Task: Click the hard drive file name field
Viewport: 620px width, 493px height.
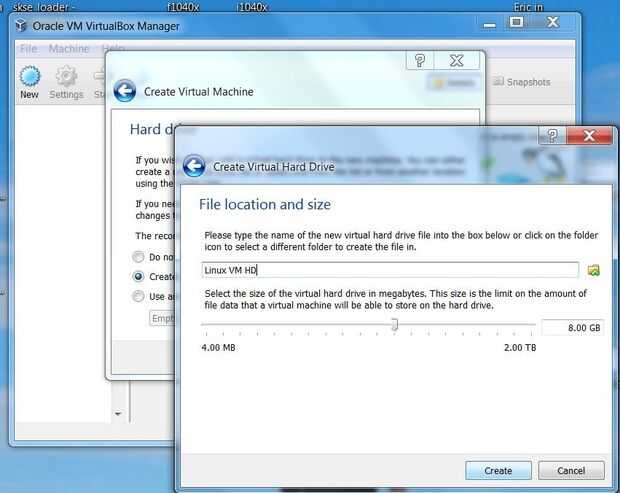Action: coord(390,270)
